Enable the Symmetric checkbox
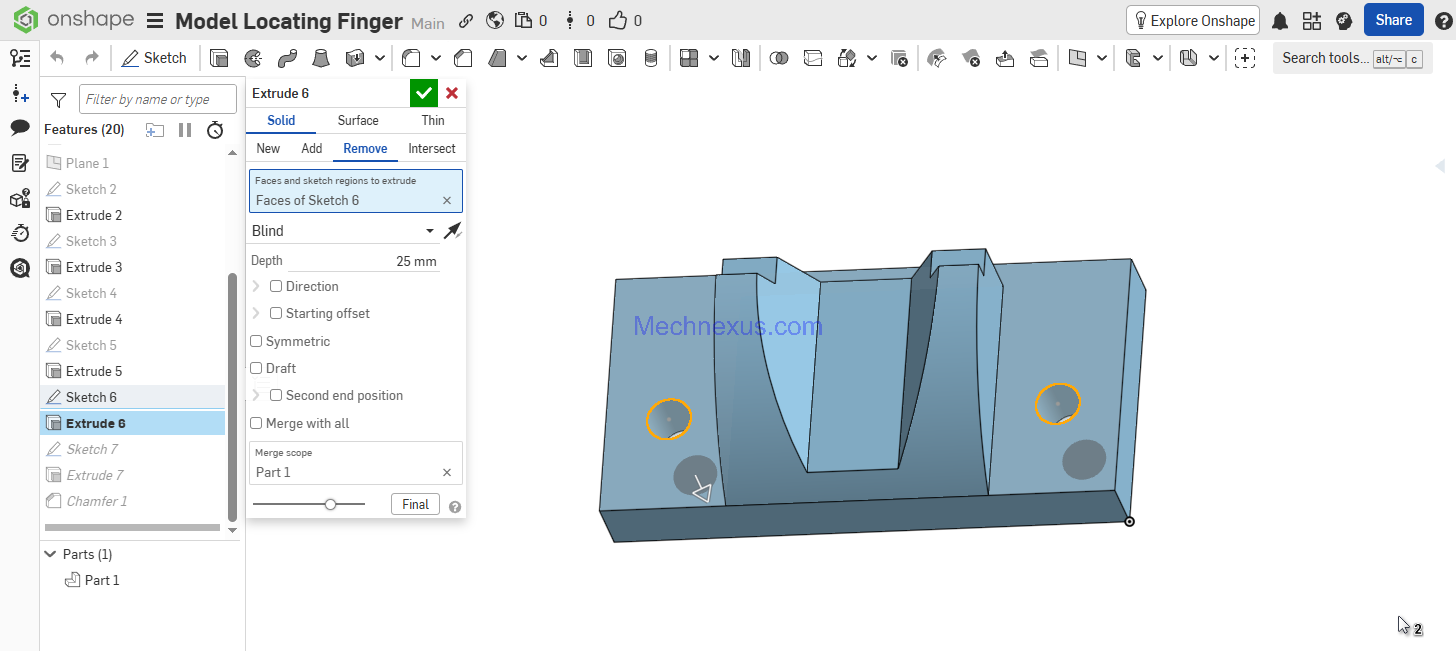Viewport: 1456px width, 651px height. click(x=257, y=342)
